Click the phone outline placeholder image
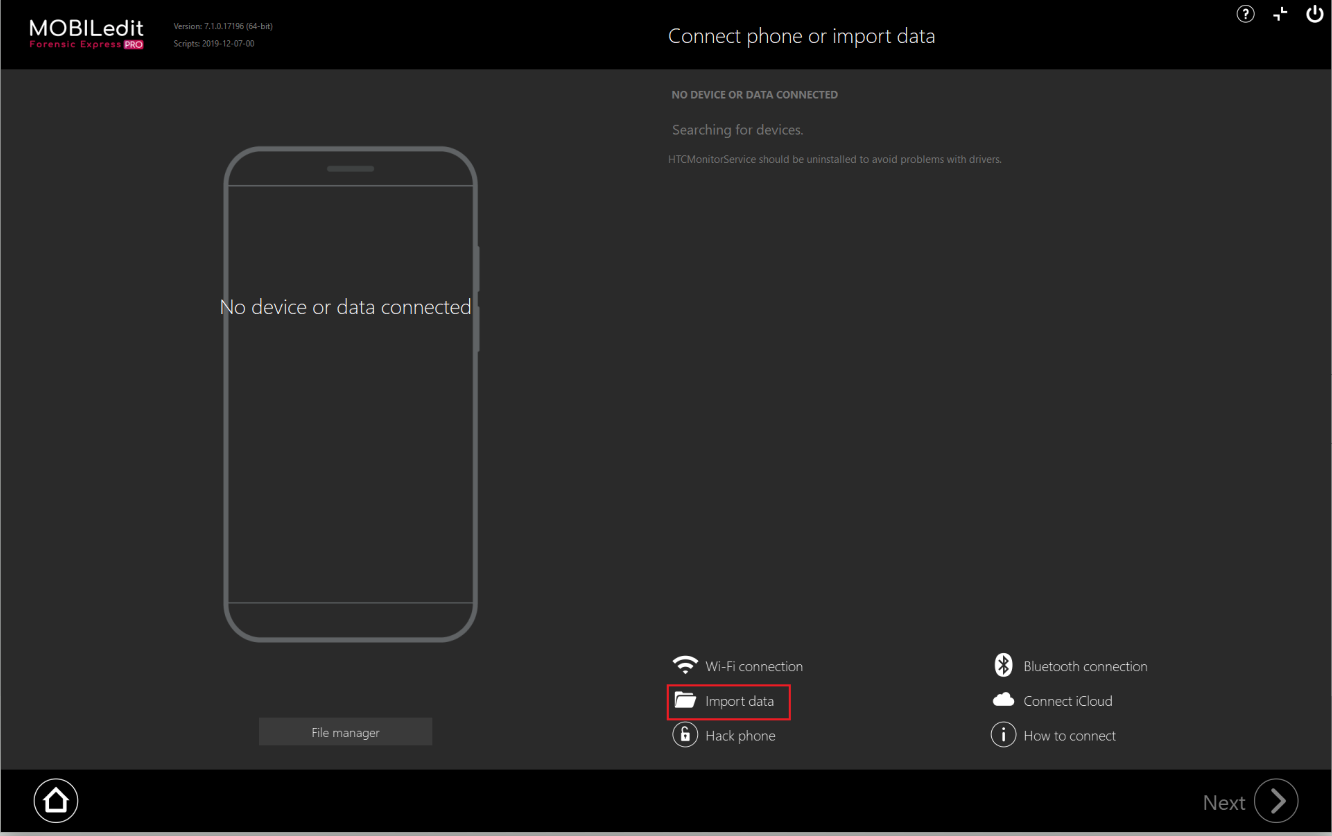This screenshot has width=1332, height=836. (350, 394)
